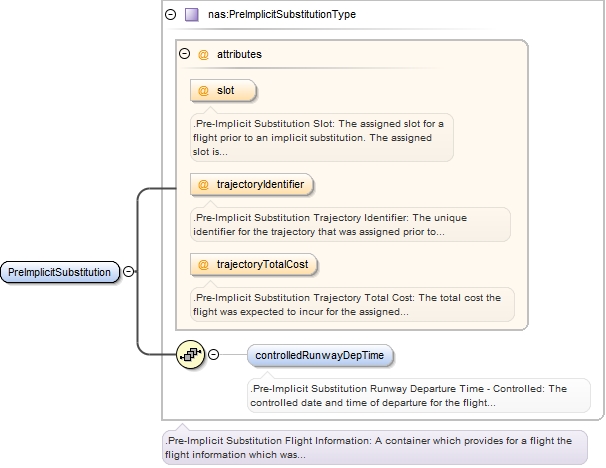Collapse the sequence compositor children

(x=210, y=355)
